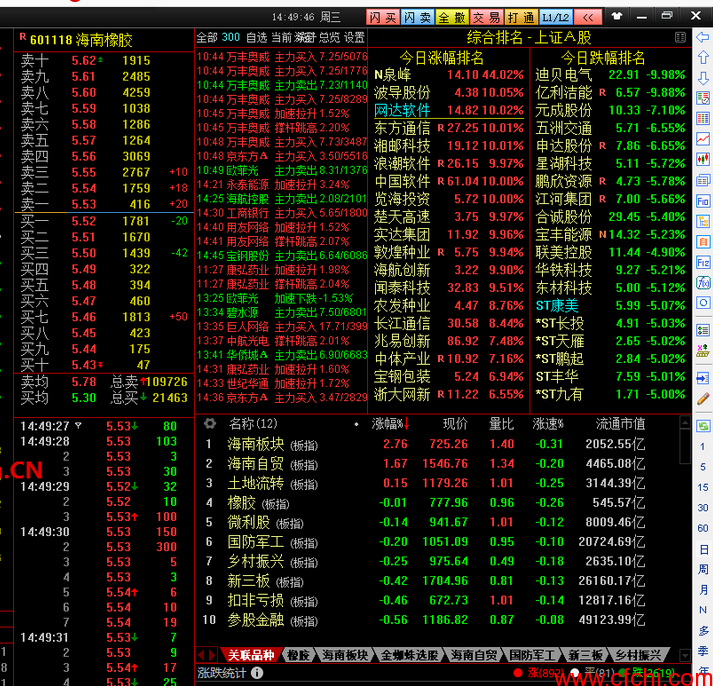Sort by the 流通市值 column header

click(x=620, y=424)
